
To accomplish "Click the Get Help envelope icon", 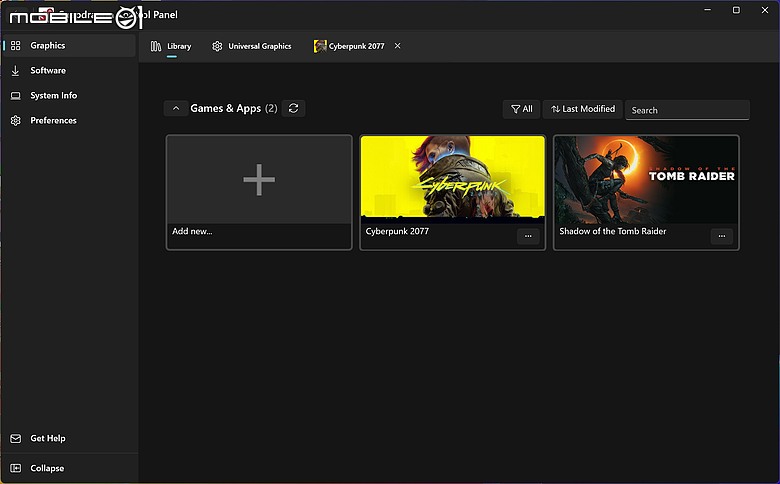I will (16, 438).
